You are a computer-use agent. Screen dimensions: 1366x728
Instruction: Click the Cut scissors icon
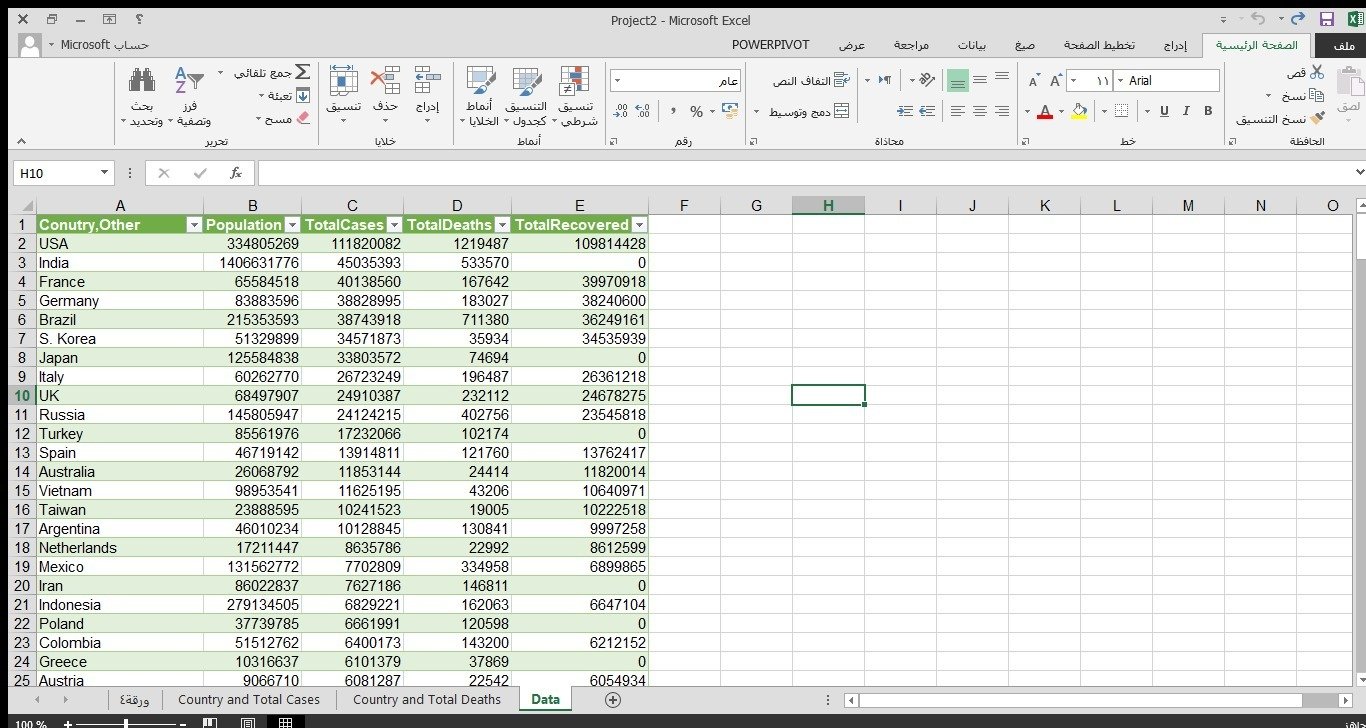click(1316, 73)
